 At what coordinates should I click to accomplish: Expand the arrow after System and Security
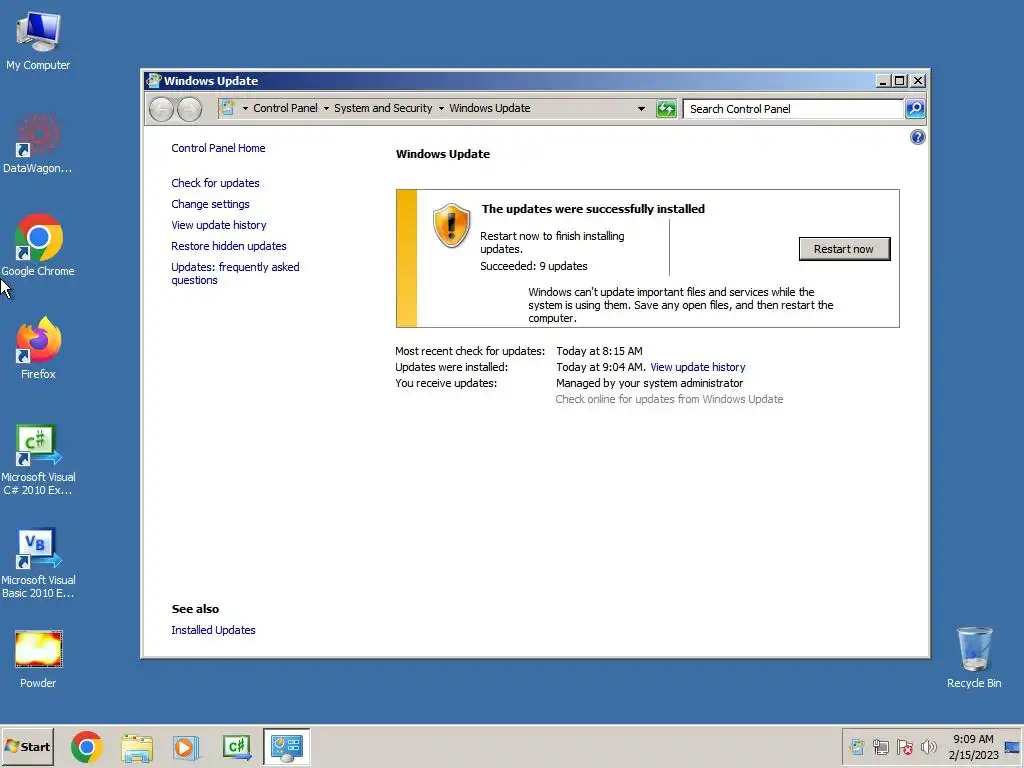(441, 108)
